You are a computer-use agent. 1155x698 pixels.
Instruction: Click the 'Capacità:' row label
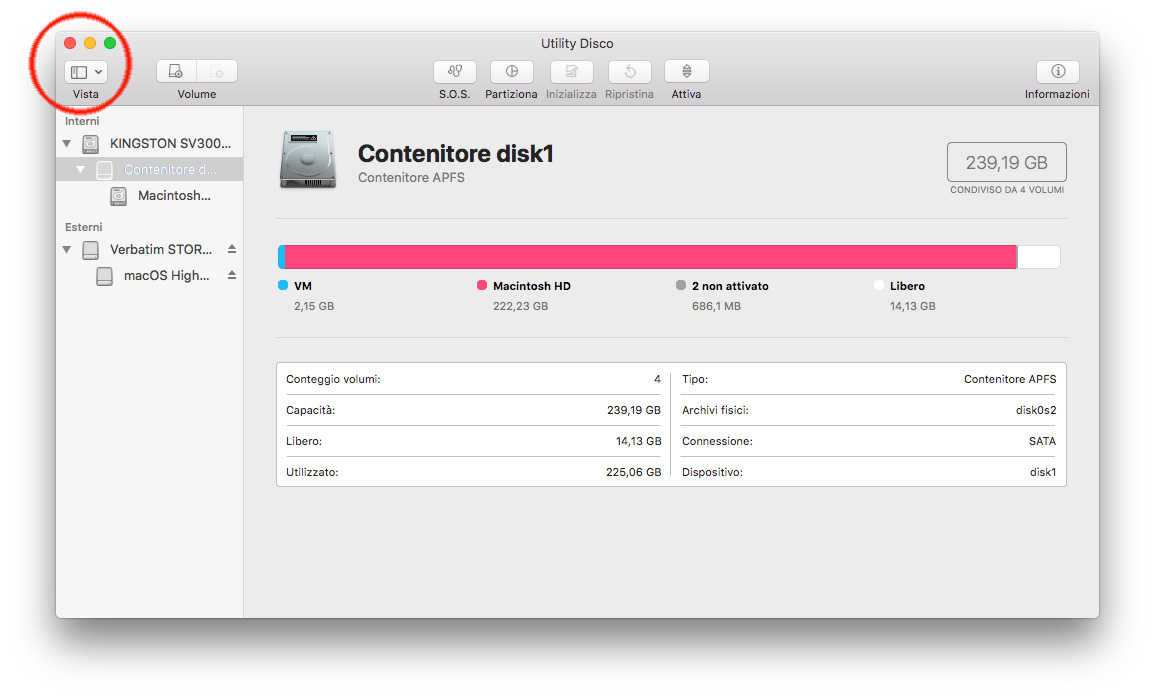pyautogui.click(x=310, y=410)
